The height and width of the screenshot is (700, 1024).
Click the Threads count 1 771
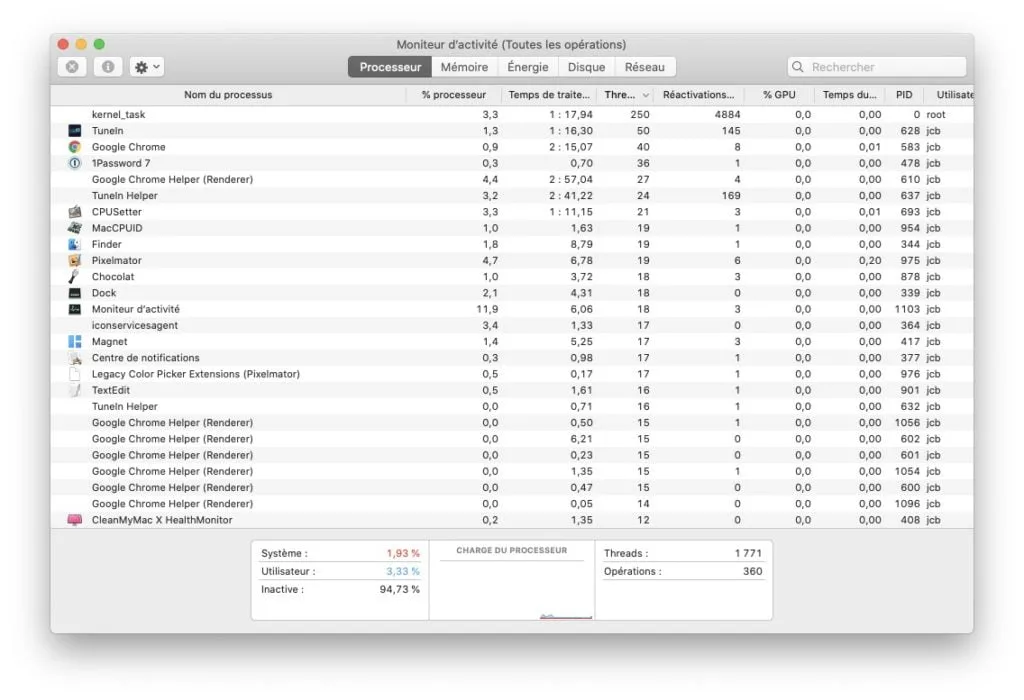tap(748, 553)
